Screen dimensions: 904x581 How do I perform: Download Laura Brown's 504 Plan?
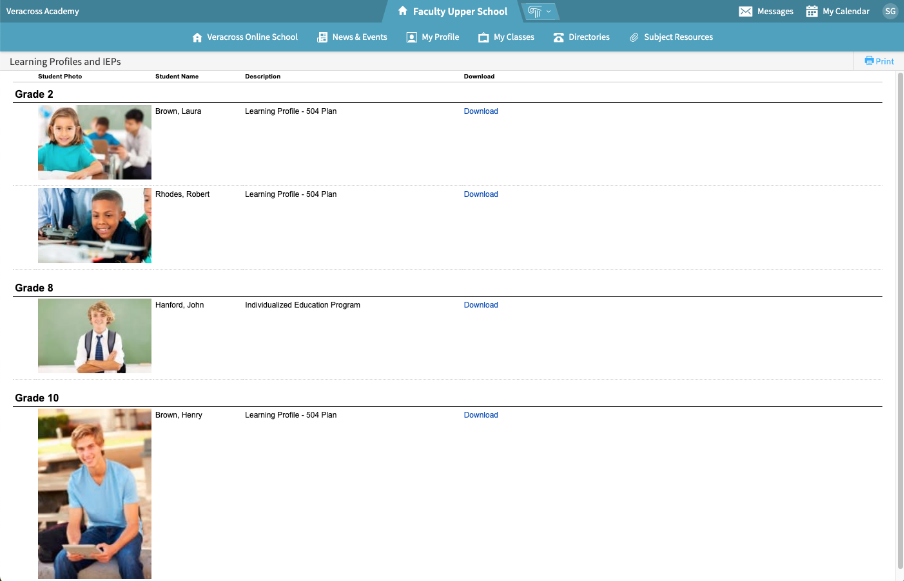click(x=480, y=111)
